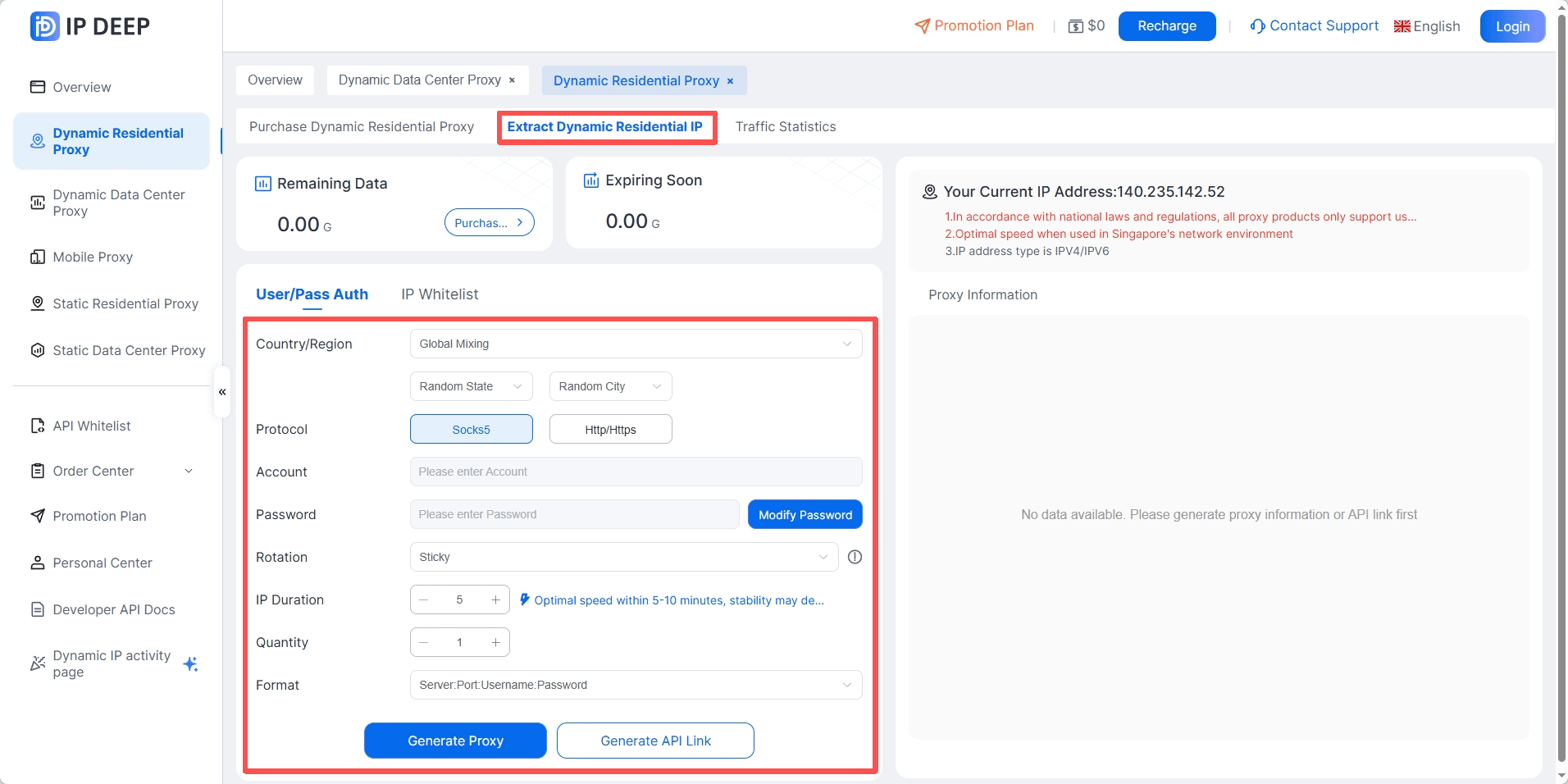Click the Mobile Proxy sidebar icon
The height and width of the screenshot is (784, 1568).
coord(38,257)
